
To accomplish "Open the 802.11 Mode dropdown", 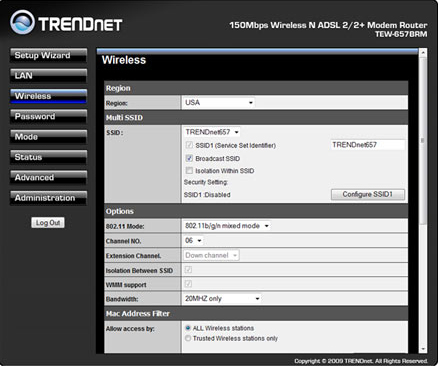I will click(227, 226).
